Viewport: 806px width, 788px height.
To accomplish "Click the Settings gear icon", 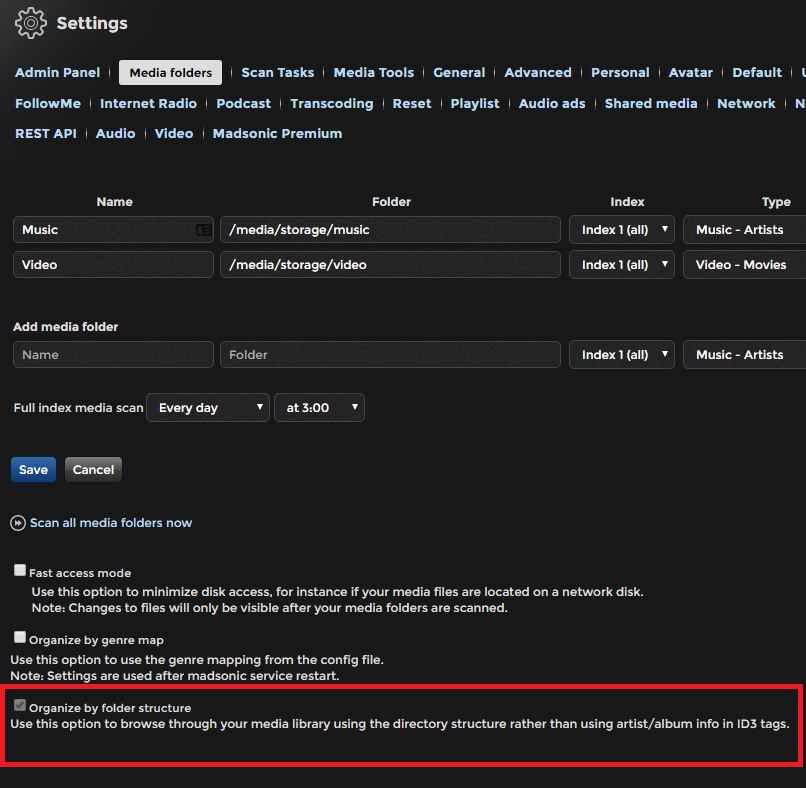I will point(31,23).
